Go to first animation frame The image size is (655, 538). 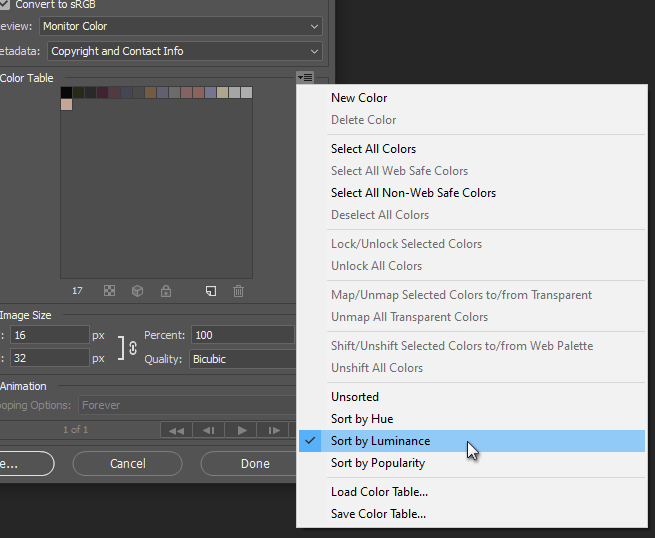176,431
